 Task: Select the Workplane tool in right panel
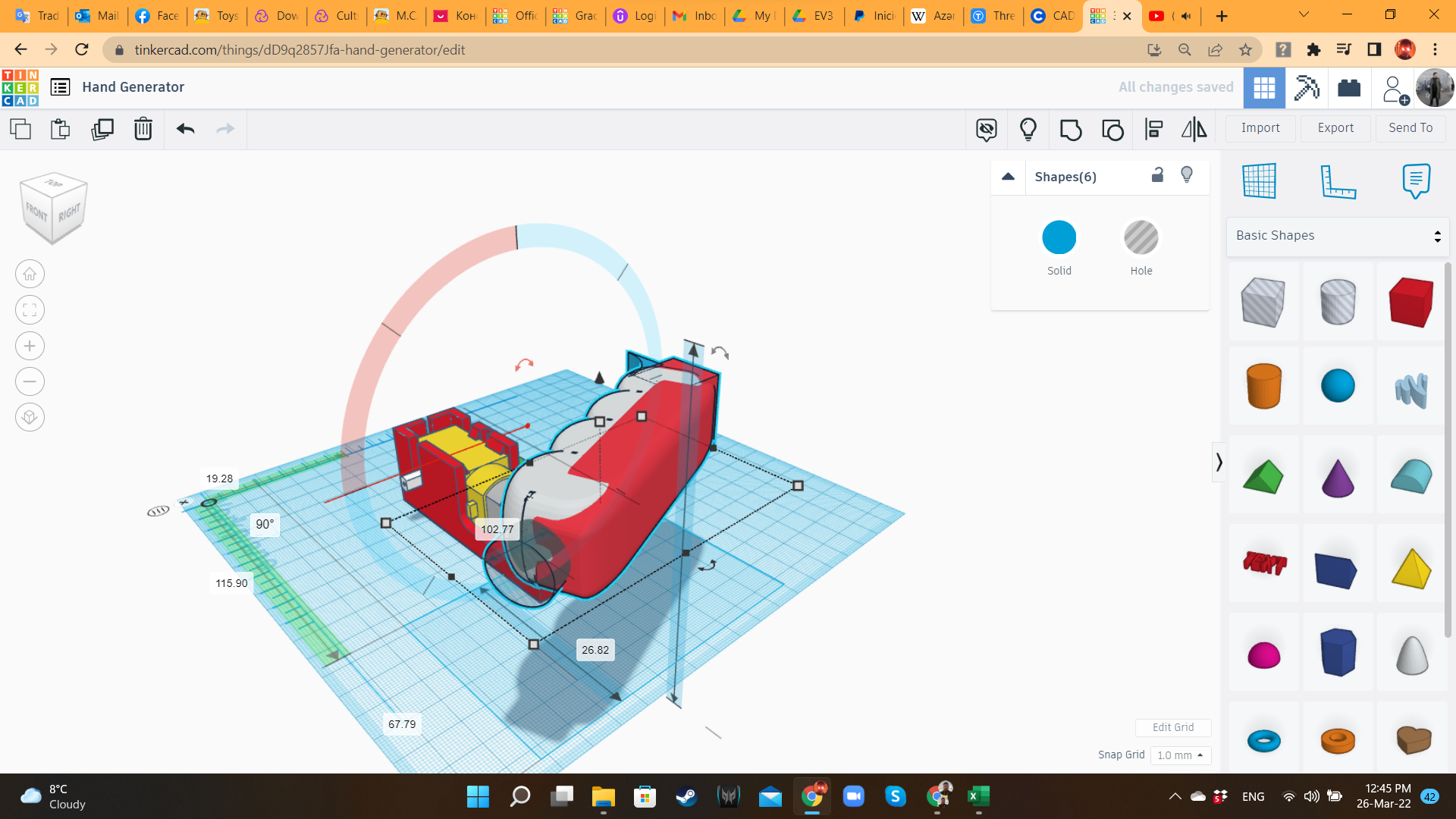tap(1260, 181)
